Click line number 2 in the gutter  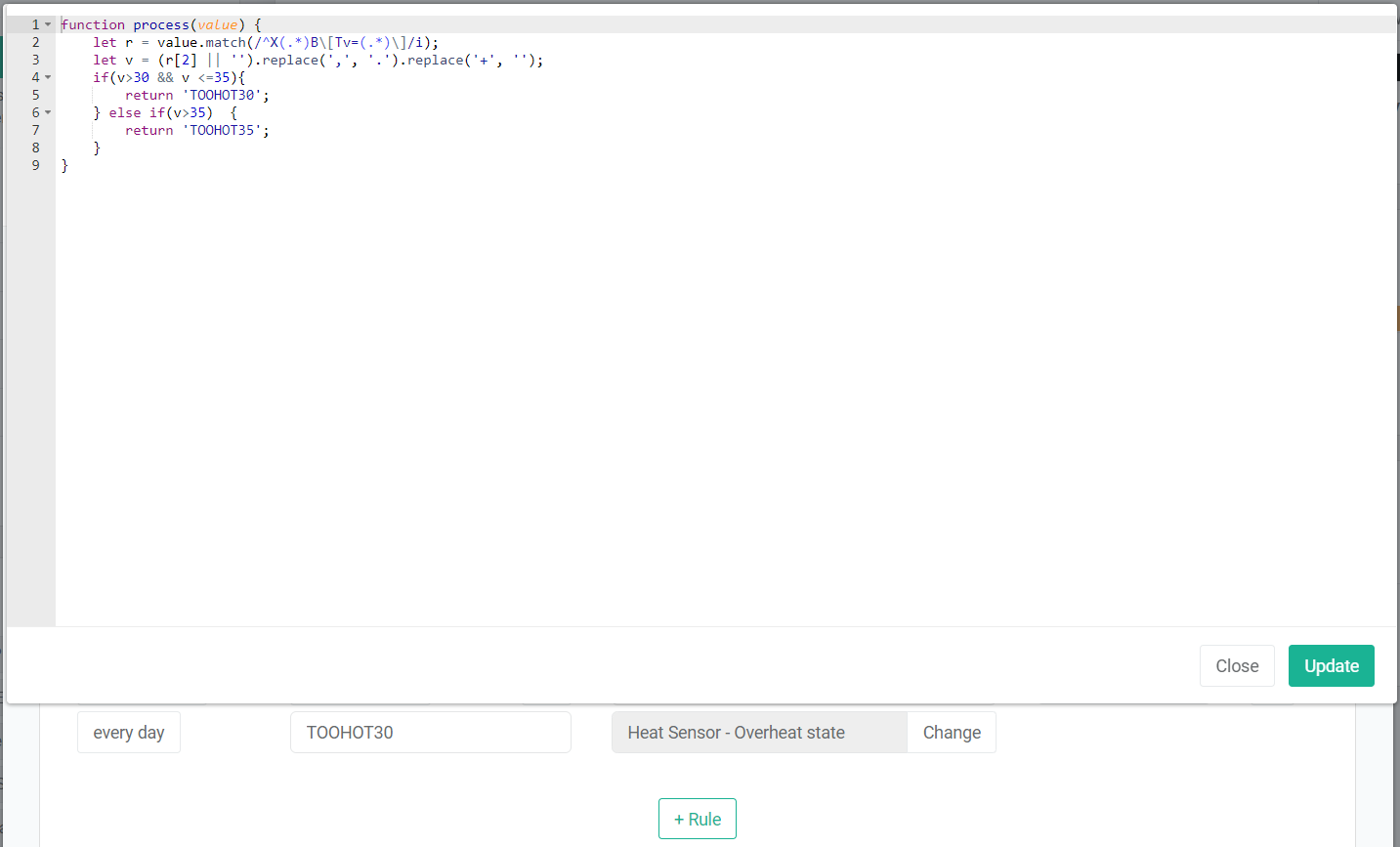pos(36,42)
